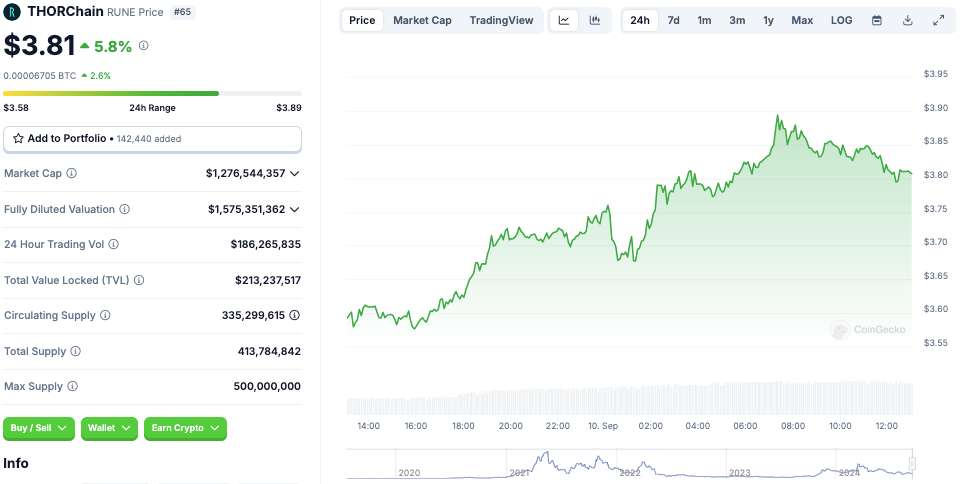Click info icon beside Total Value Locked

click(139, 281)
